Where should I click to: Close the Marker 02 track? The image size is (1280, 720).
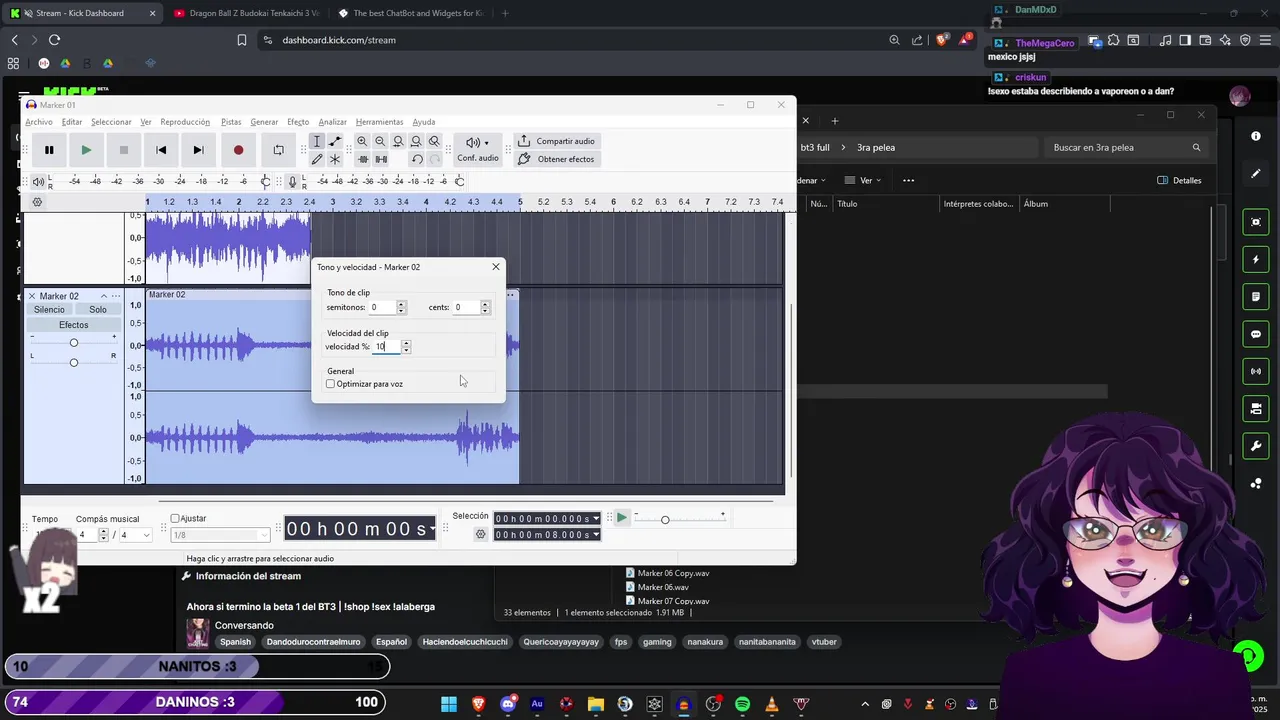31,296
